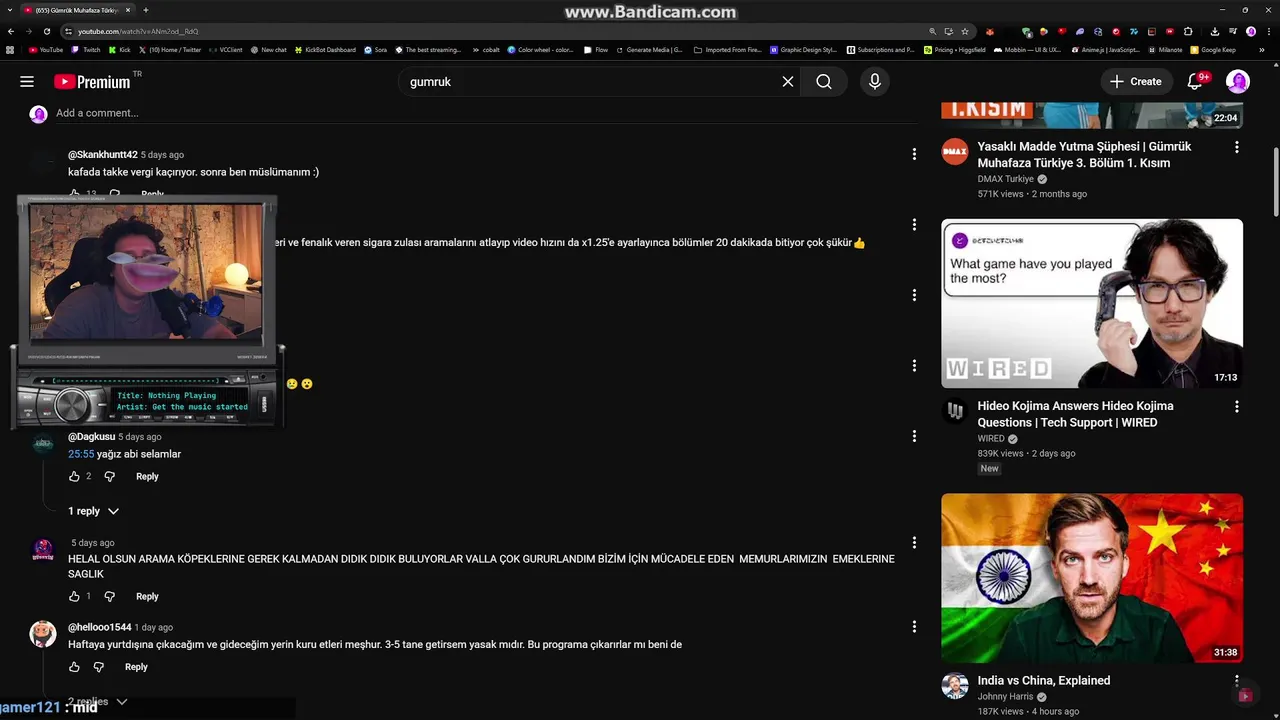1280x720 pixels.
Task: Open Chrome three-dot menu
Action: pyautogui.click(x=1268, y=31)
